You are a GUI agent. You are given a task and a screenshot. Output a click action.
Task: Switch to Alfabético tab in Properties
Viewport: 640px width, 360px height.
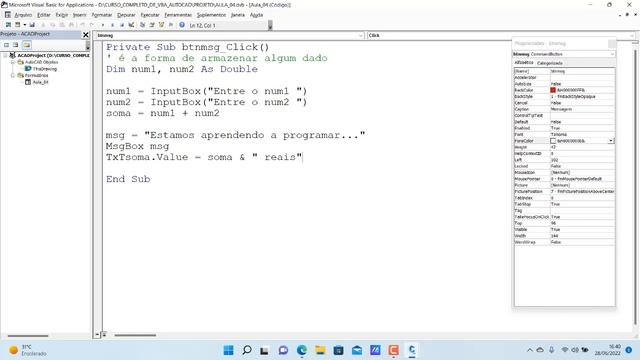point(524,63)
